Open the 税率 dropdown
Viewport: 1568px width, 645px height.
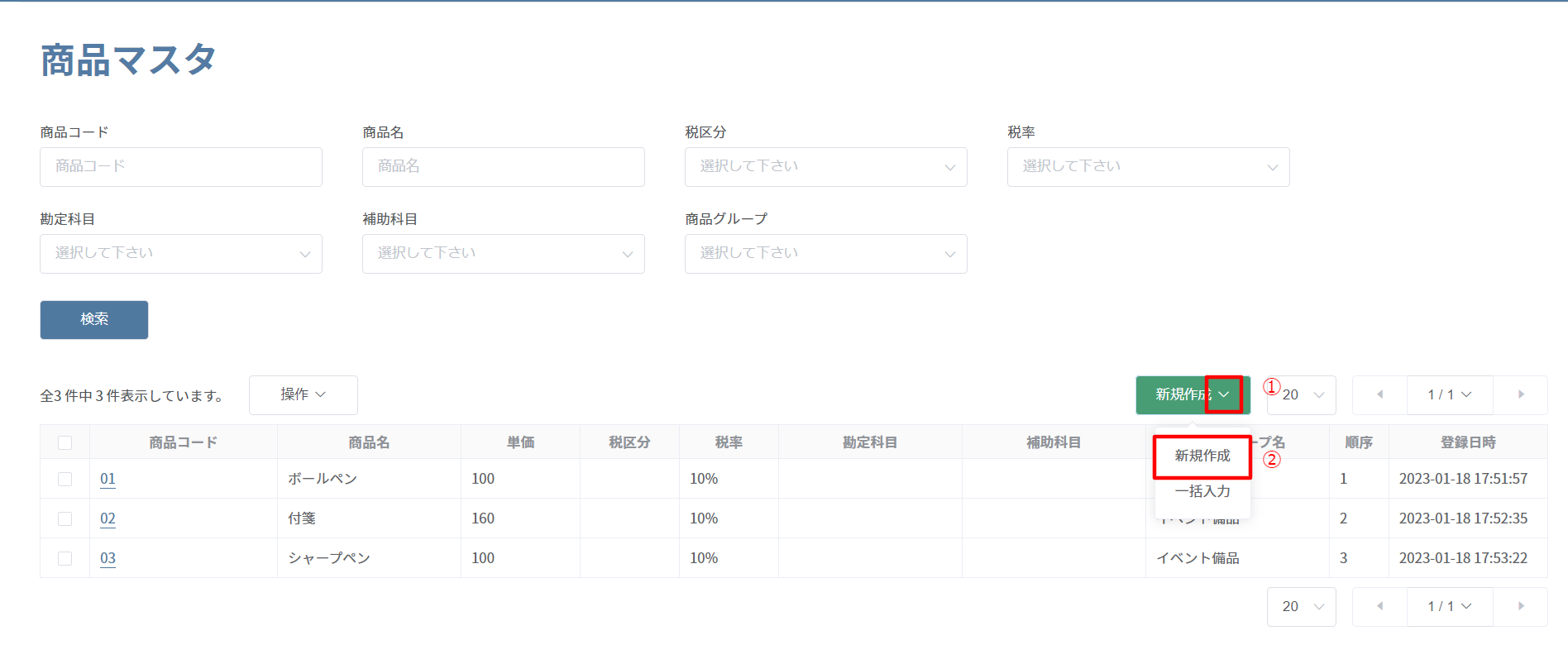[1149, 167]
